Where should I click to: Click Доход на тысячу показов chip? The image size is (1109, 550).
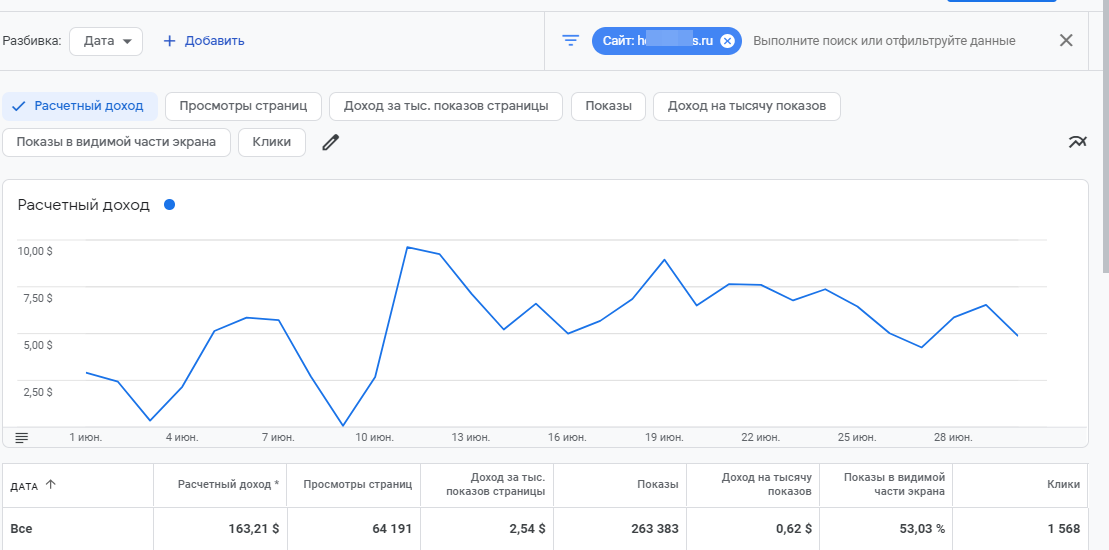point(746,106)
